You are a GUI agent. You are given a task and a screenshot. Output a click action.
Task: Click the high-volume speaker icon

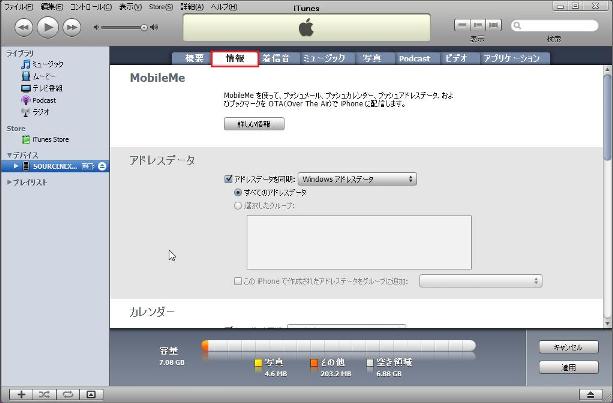(x=154, y=27)
